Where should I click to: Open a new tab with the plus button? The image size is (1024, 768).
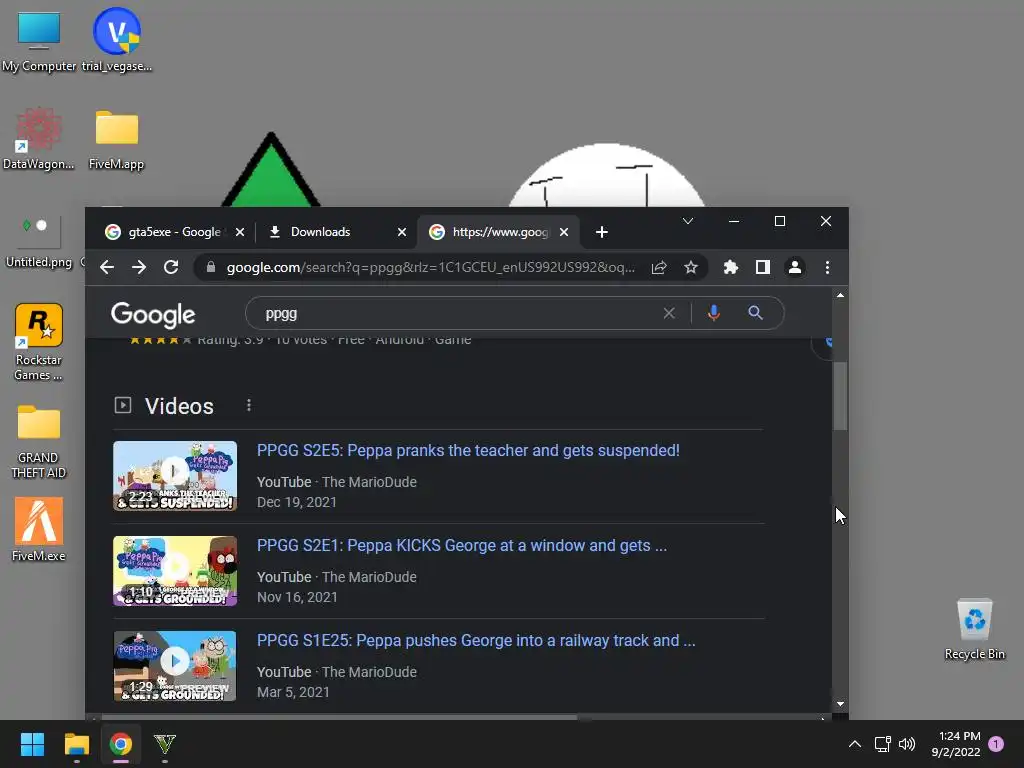coord(602,232)
